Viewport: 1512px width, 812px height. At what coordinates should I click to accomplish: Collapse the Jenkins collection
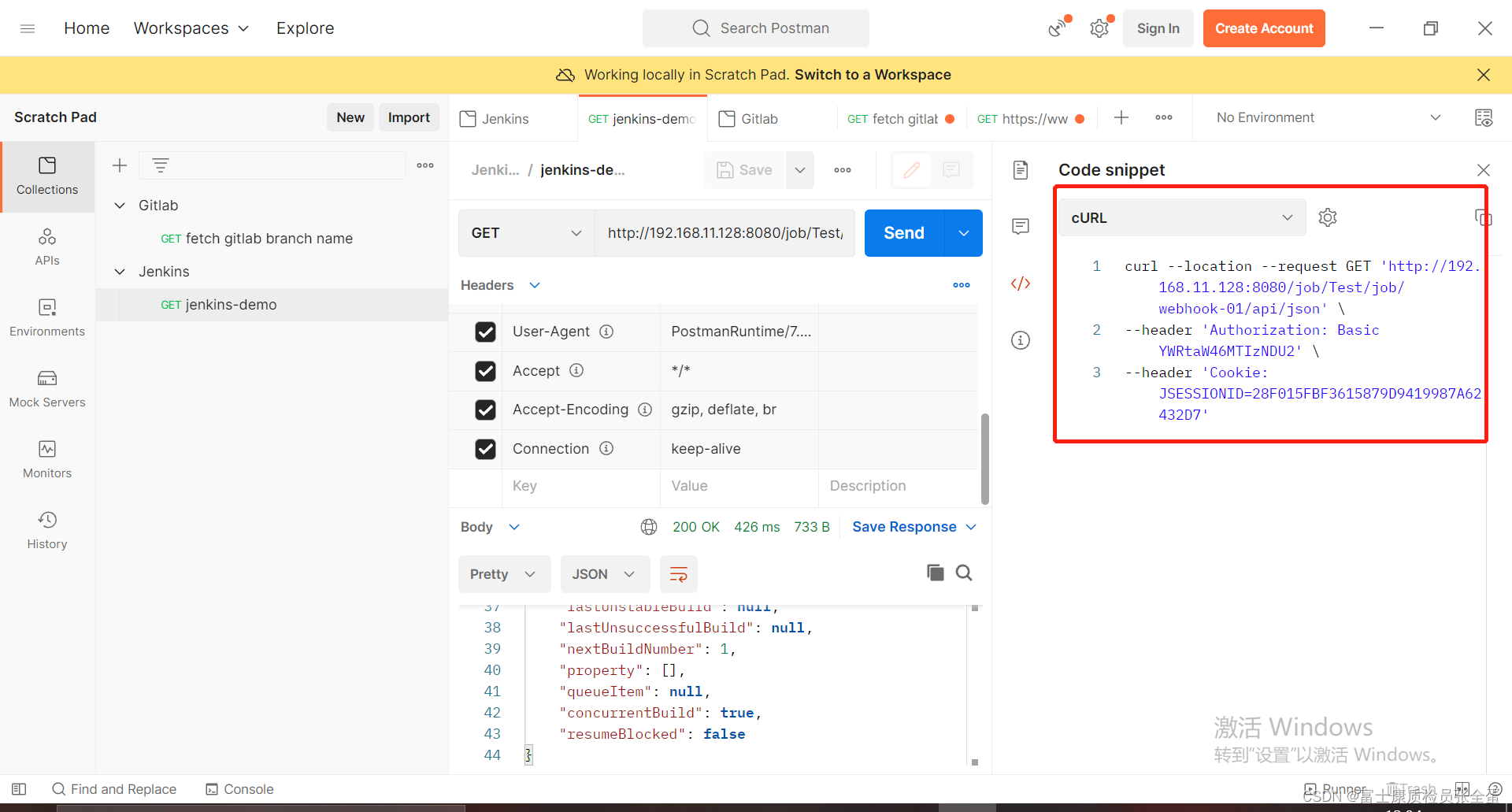(x=120, y=272)
